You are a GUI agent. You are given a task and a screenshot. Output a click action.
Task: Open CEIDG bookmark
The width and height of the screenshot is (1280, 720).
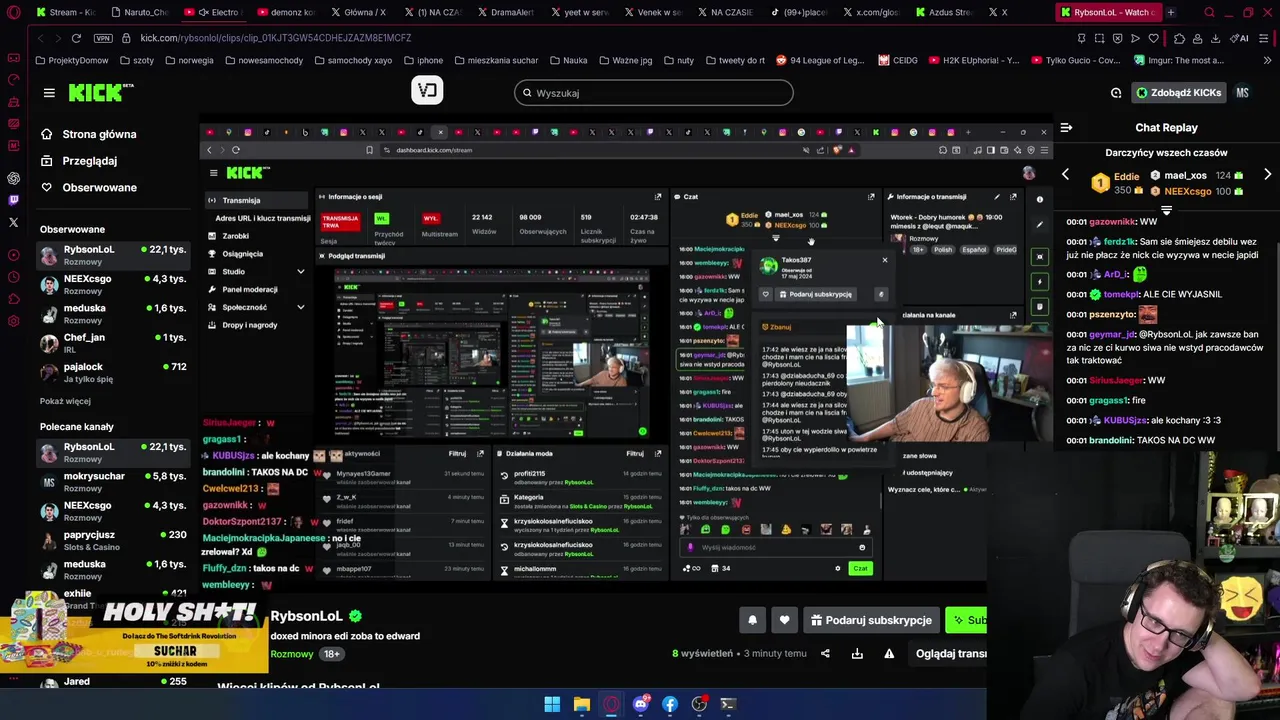pyautogui.click(x=898, y=60)
